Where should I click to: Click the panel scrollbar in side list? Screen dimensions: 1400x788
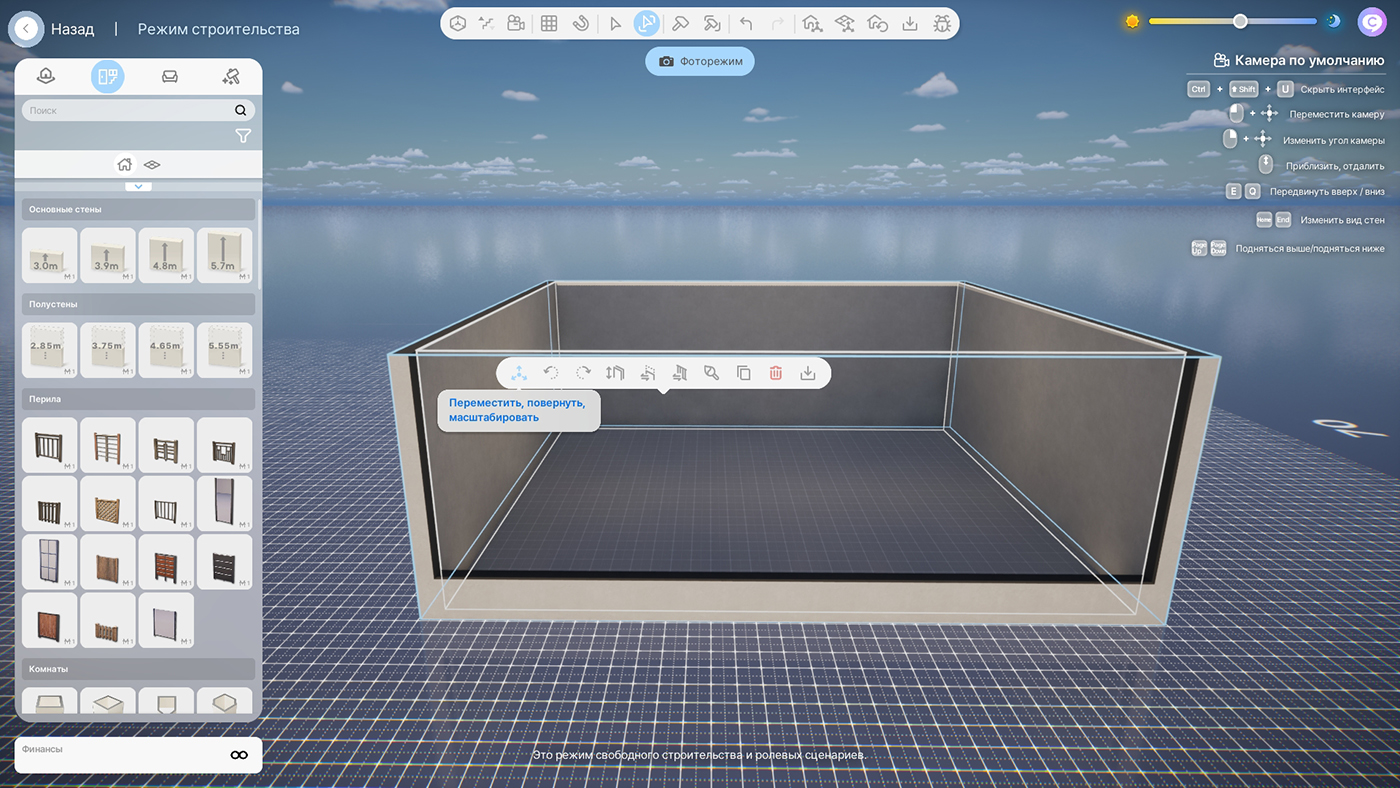[x=259, y=245]
